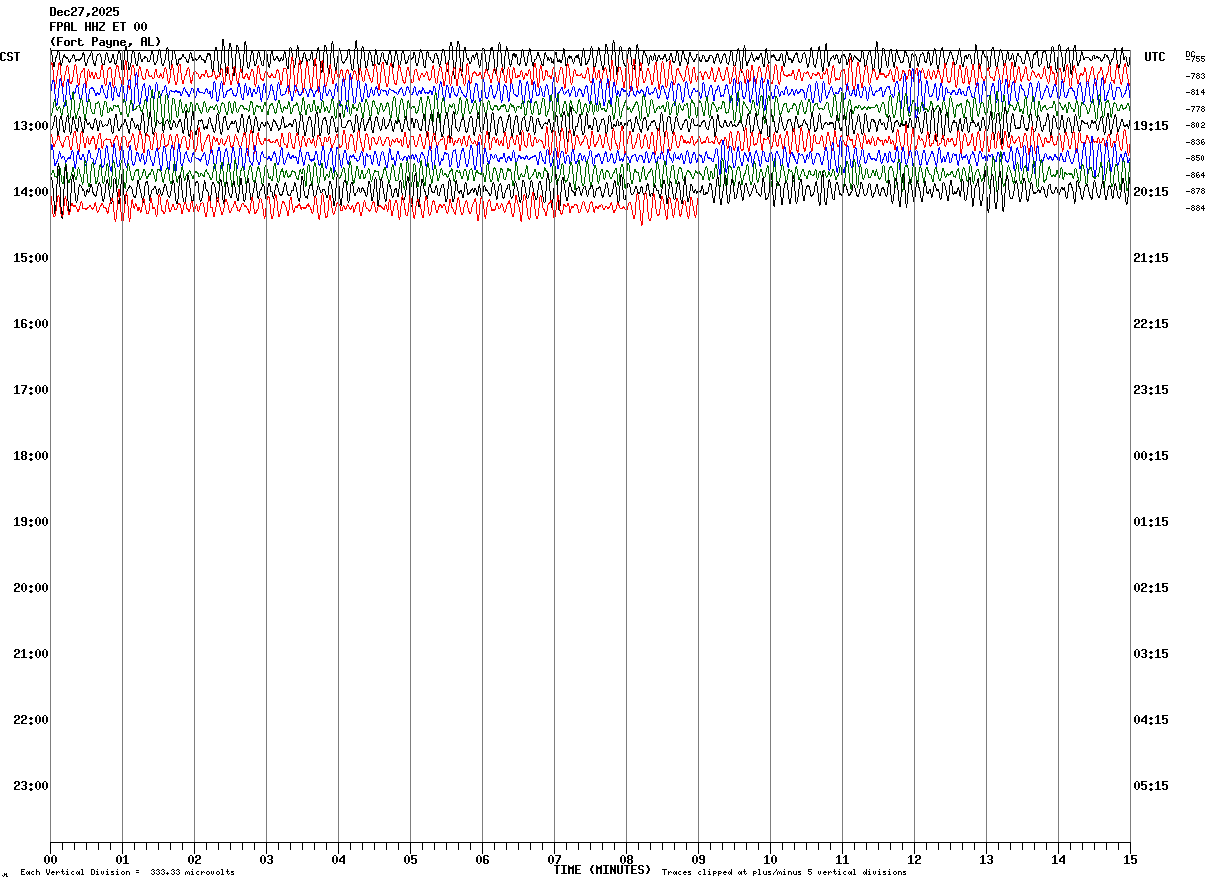This screenshot has height=886, width=1210.
Task: Click the Traces clipped footer note
Action: [x=784, y=873]
